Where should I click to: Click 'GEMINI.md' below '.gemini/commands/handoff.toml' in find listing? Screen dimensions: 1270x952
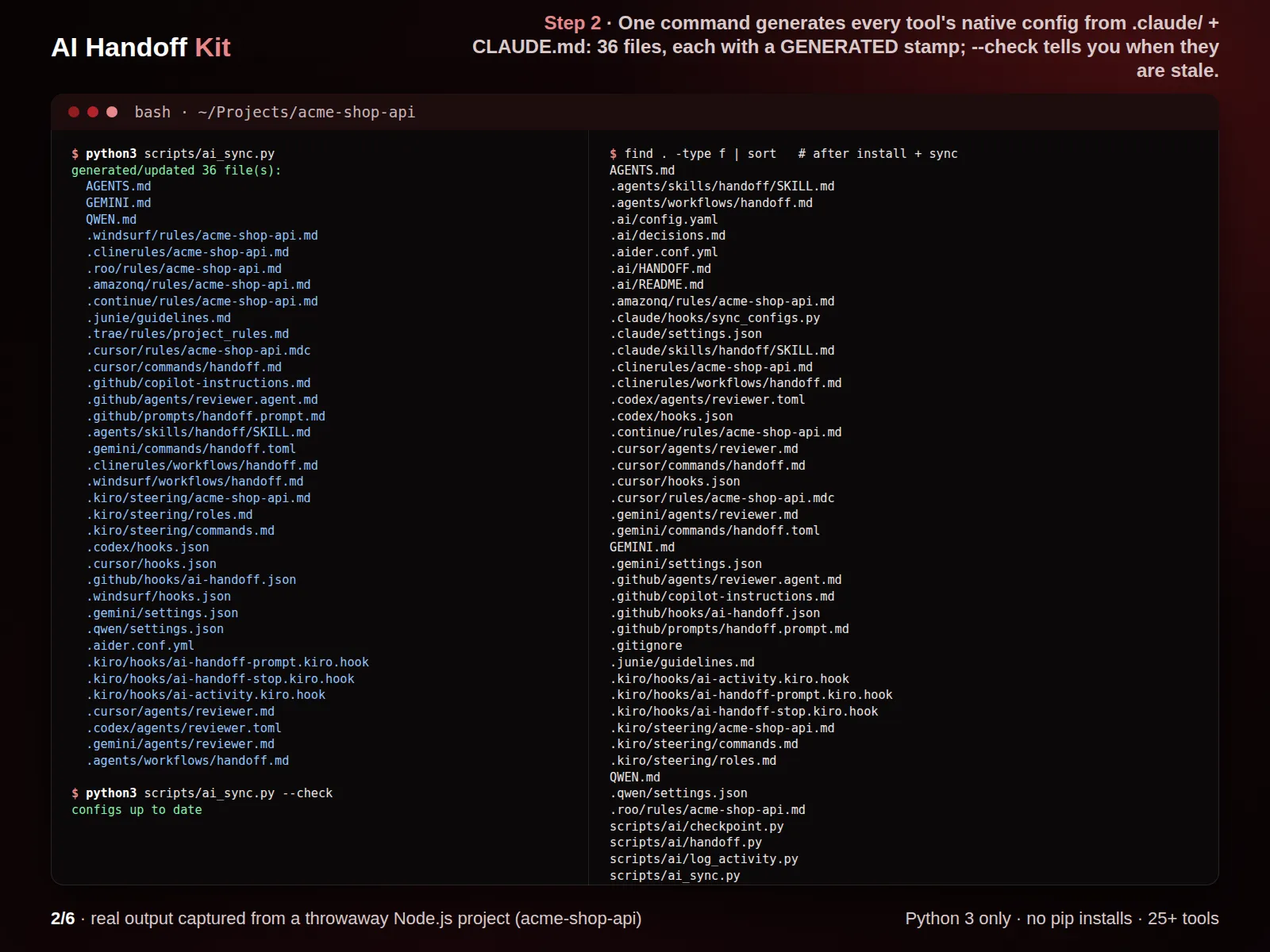(642, 547)
